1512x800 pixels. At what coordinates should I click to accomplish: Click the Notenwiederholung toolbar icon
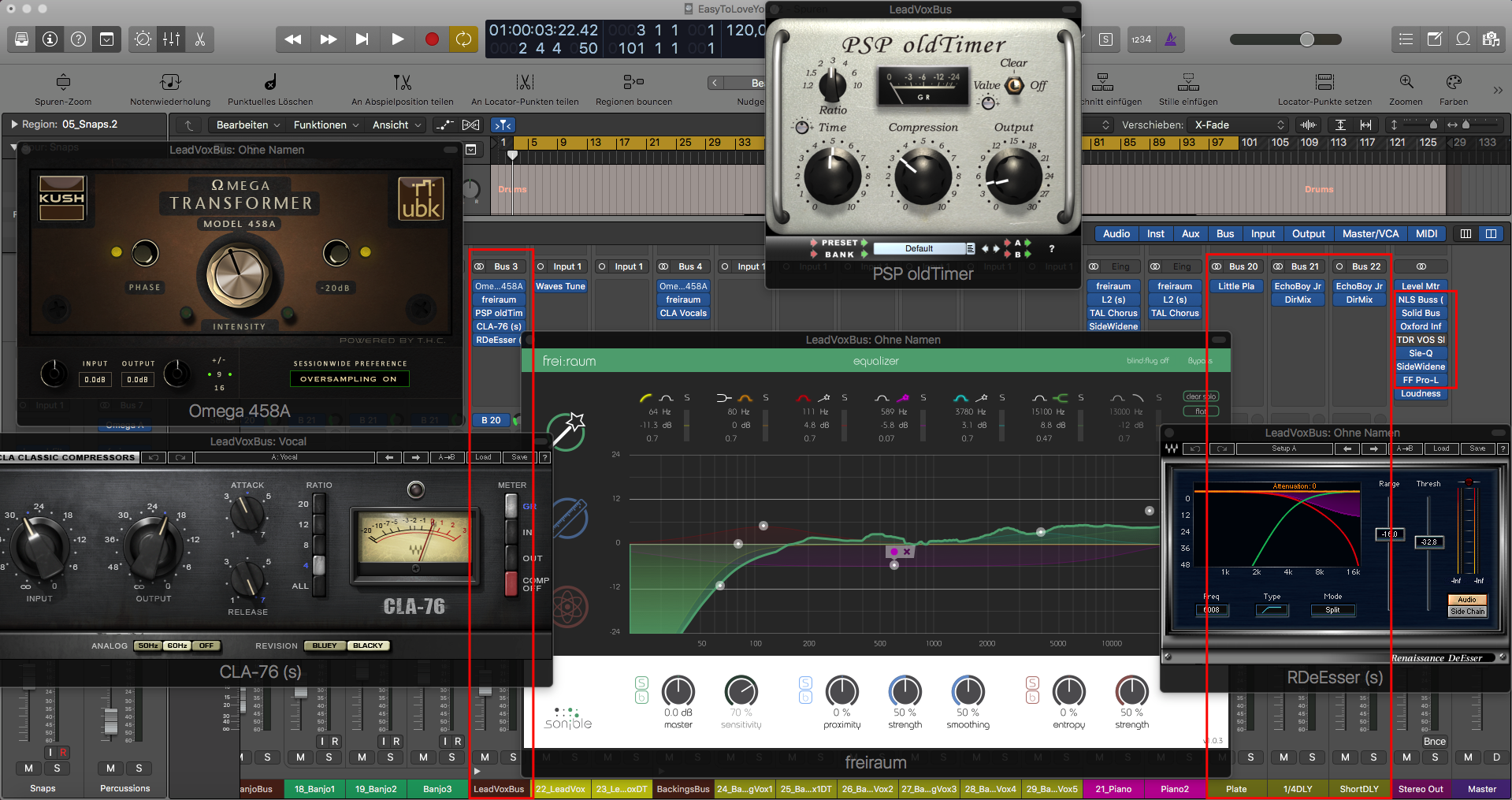coord(170,82)
